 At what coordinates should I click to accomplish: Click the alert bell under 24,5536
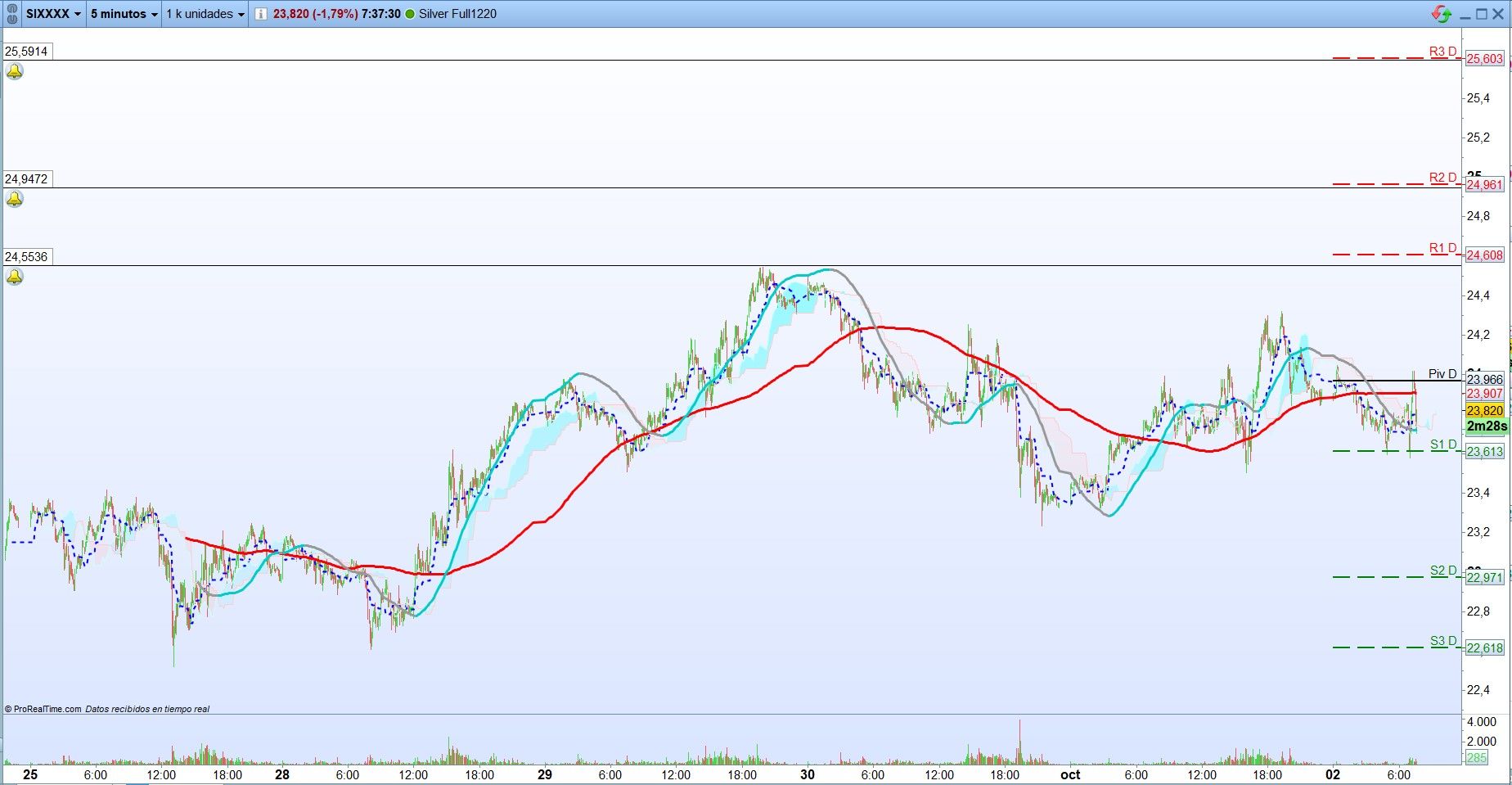point(15,277)
